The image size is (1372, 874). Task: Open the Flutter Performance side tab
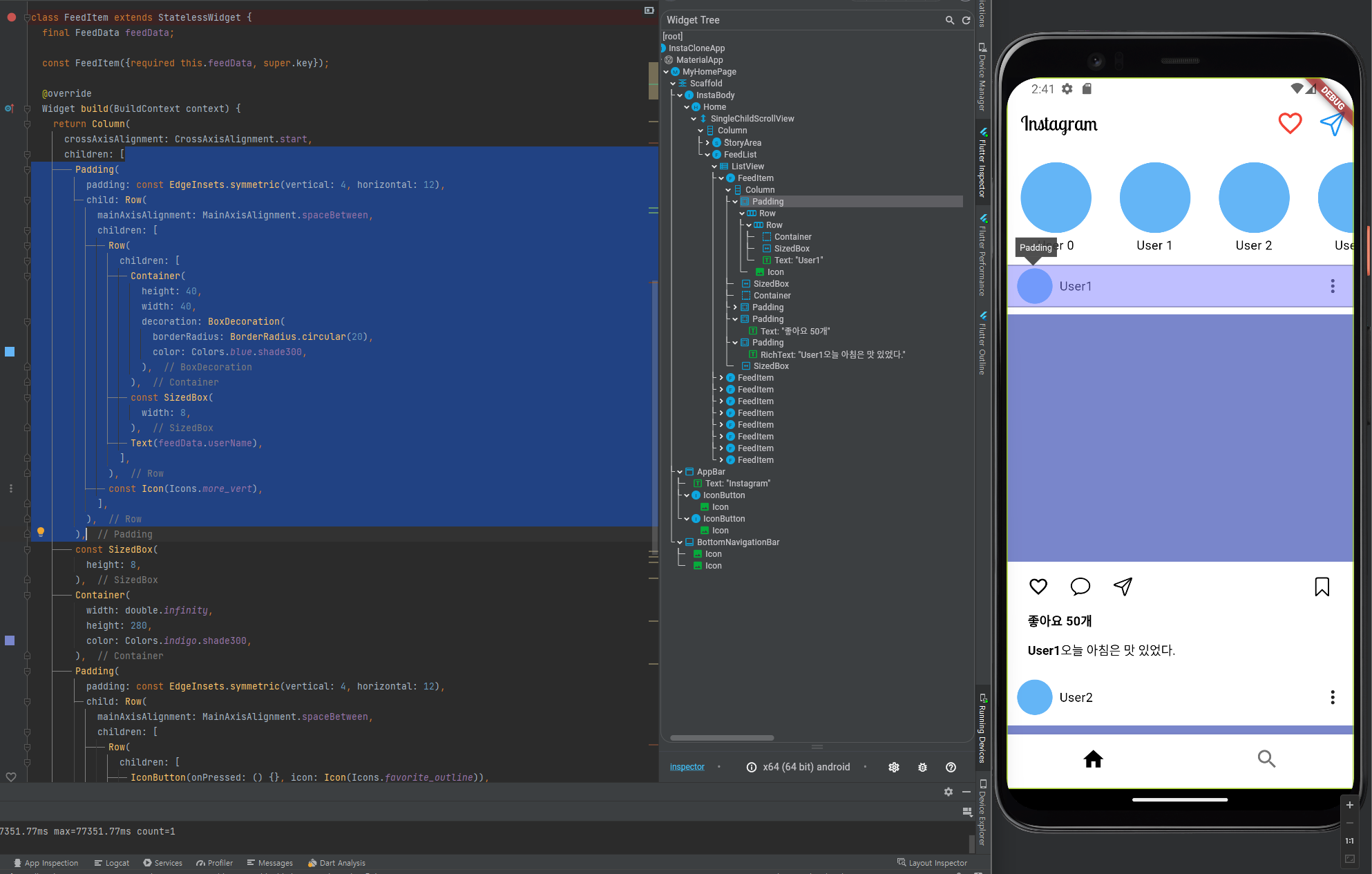click(x=982, y=256)
